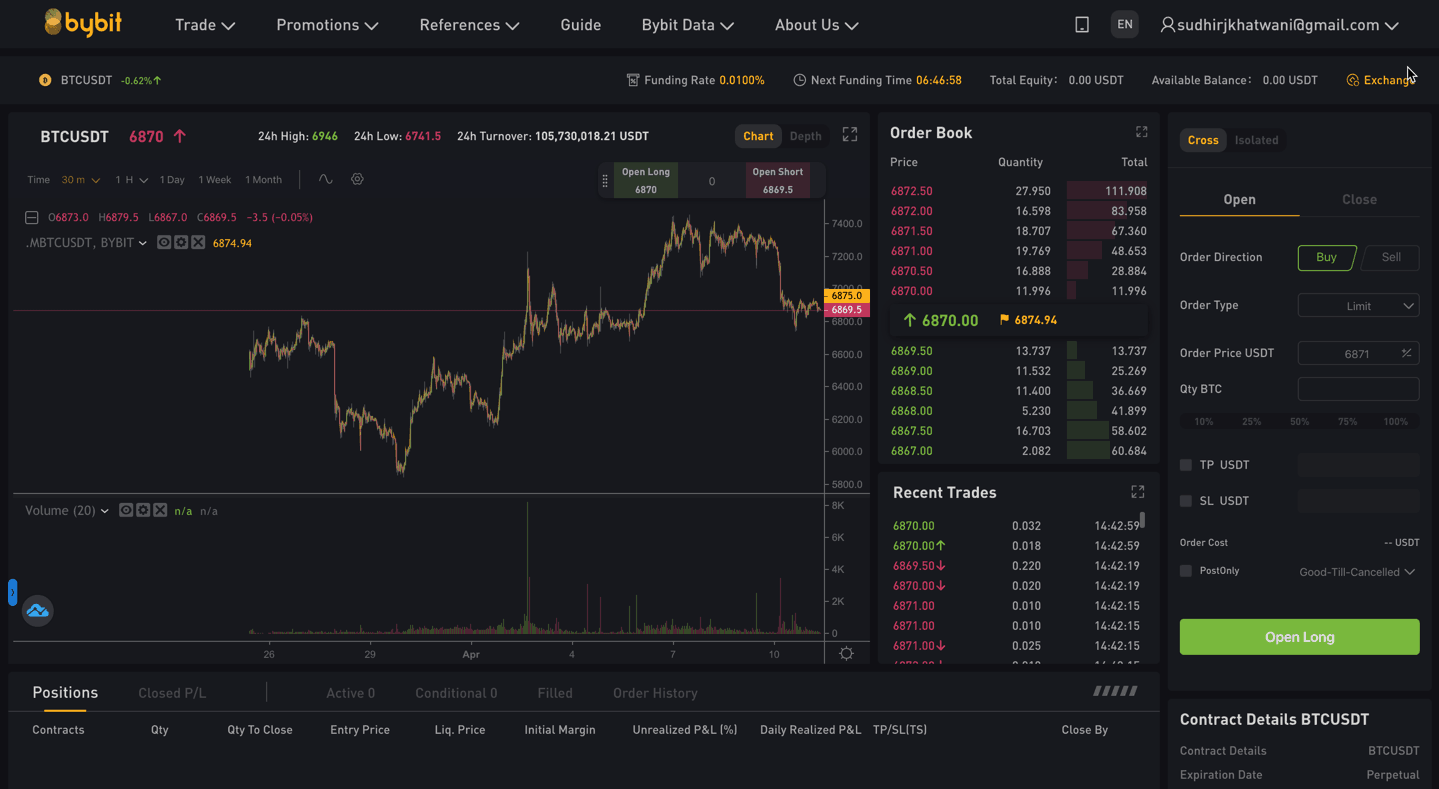1439x789 pixels.
Task: Set quantity to 25% on percentage slider
Action: point(1251,422)
